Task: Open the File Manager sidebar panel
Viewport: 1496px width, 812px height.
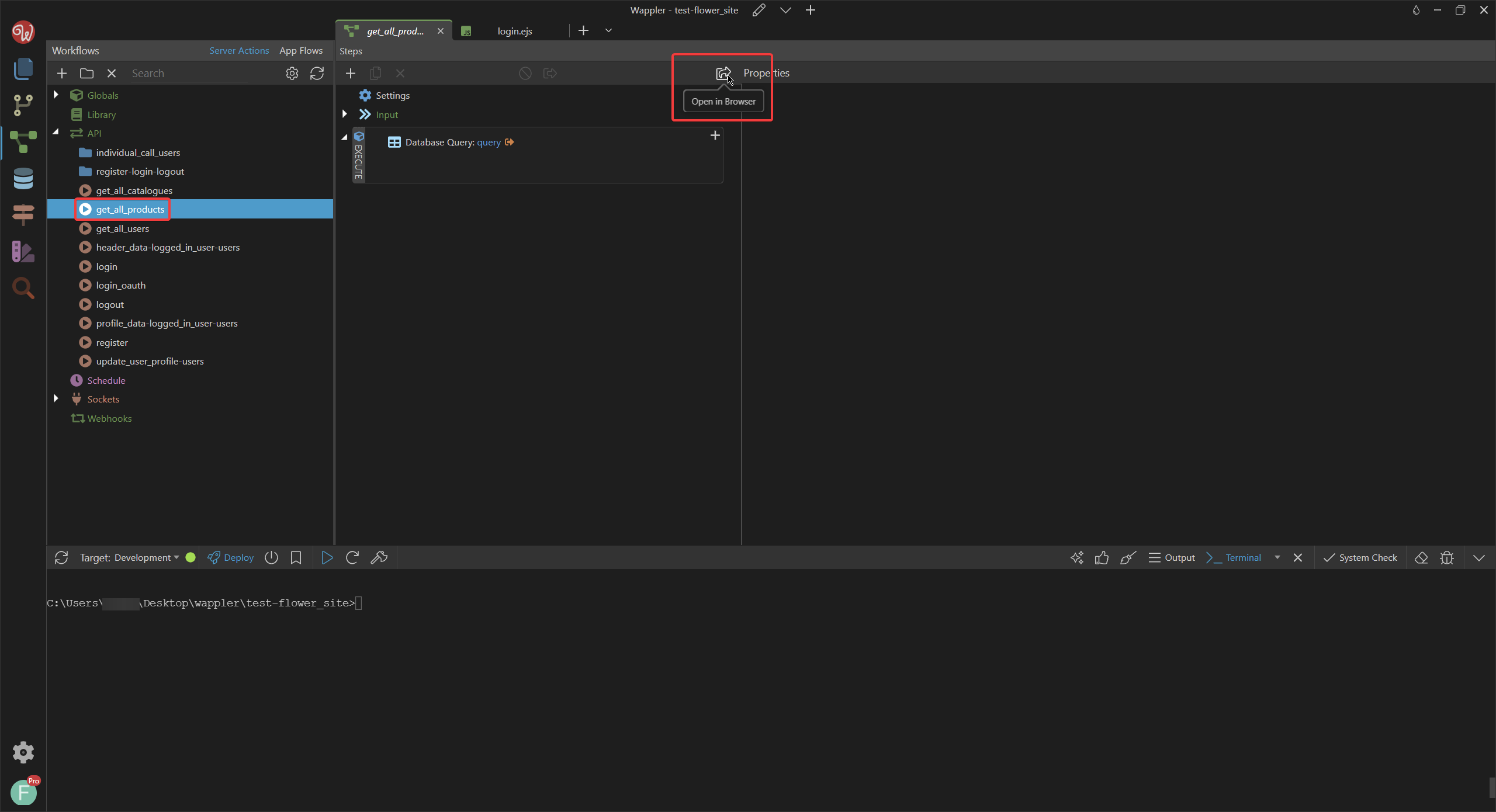Action: click(x=23, y=69)
